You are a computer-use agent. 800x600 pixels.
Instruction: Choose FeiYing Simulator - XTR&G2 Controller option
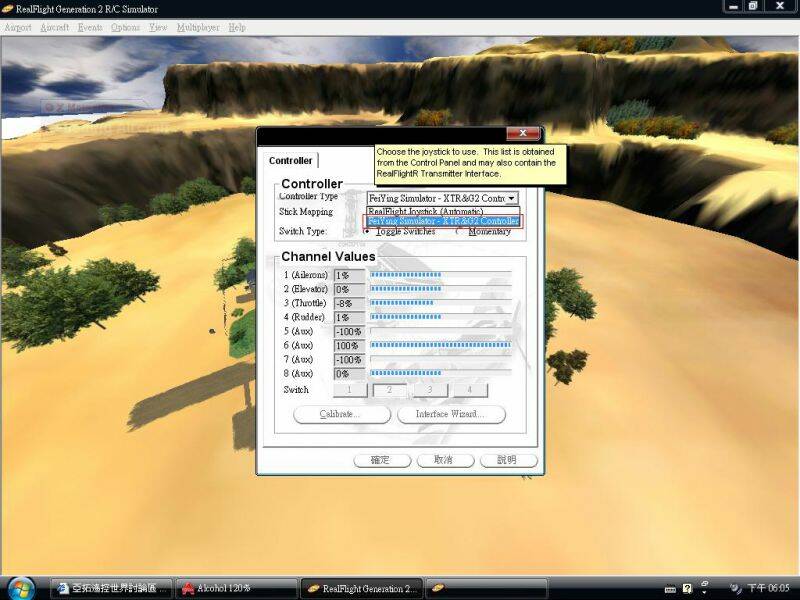coord(443,221)
